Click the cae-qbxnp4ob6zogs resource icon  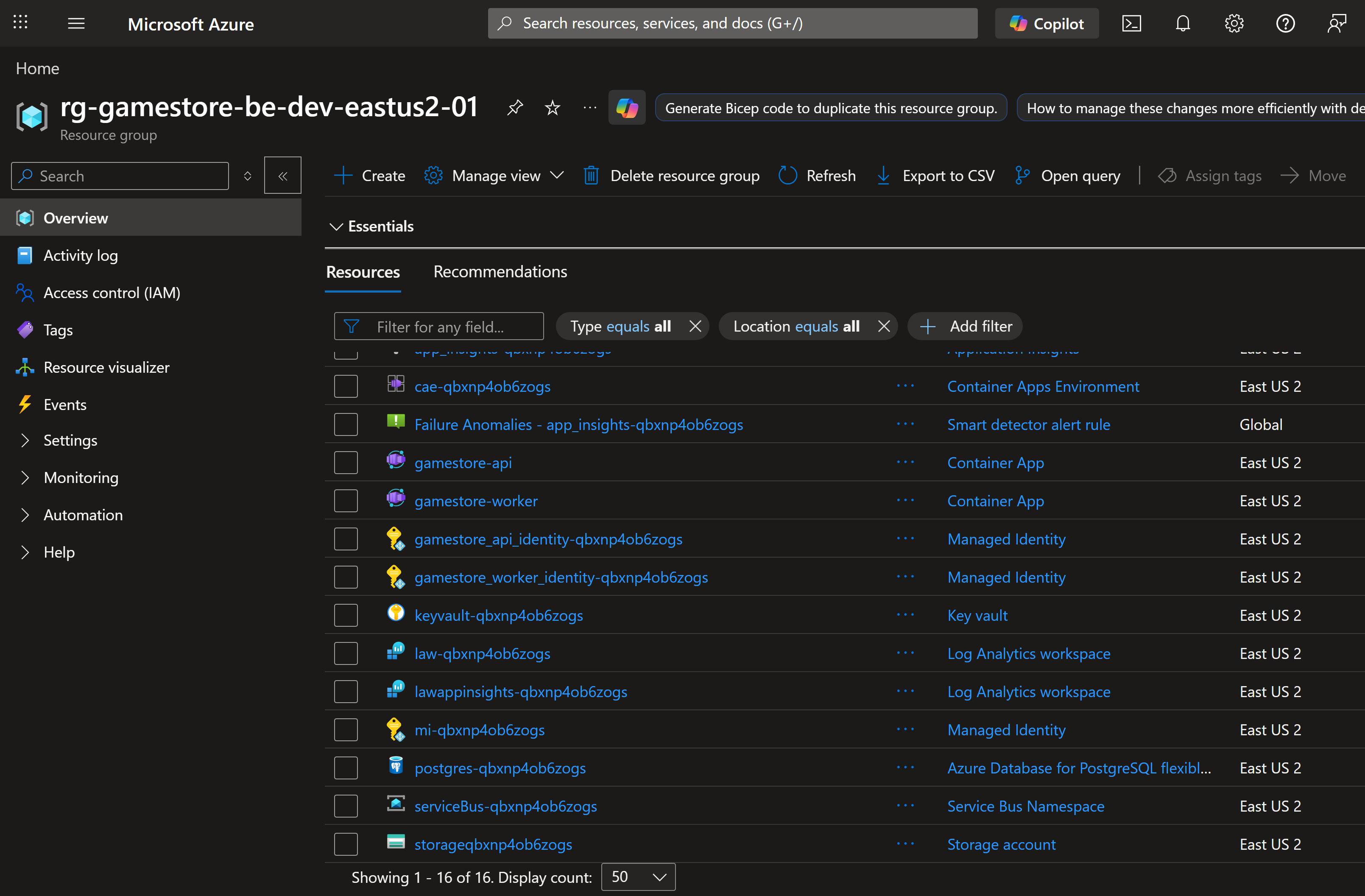[396, 383]
